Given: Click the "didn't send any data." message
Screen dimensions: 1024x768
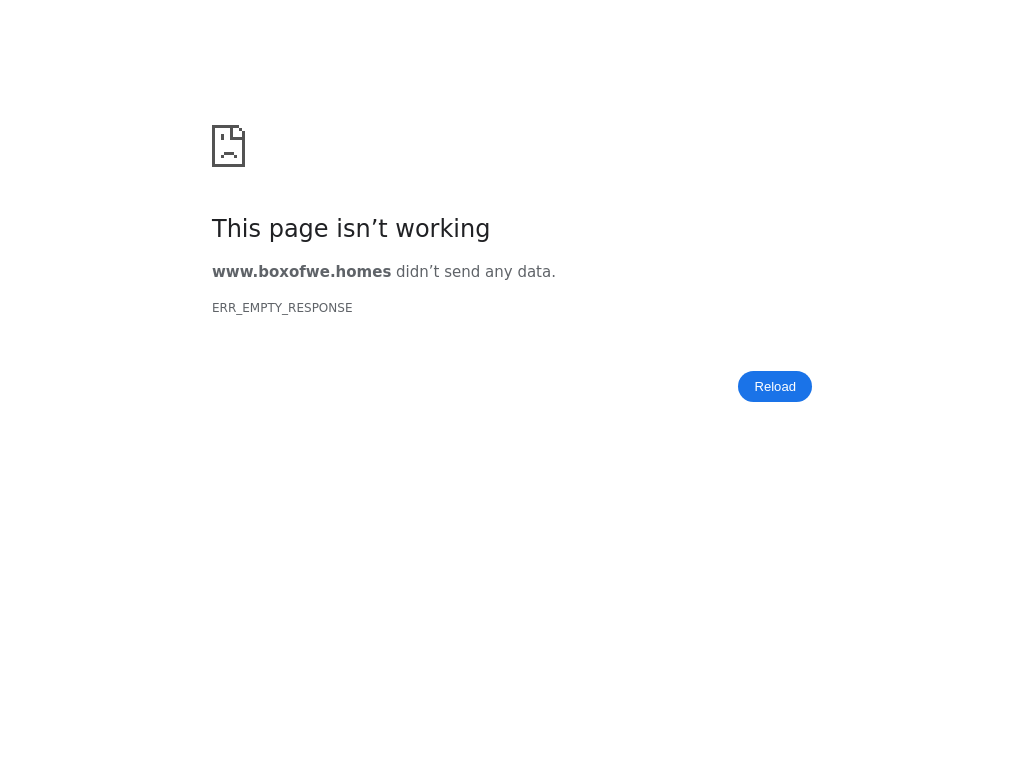Looking at the screenshot, I should point(475,272).
